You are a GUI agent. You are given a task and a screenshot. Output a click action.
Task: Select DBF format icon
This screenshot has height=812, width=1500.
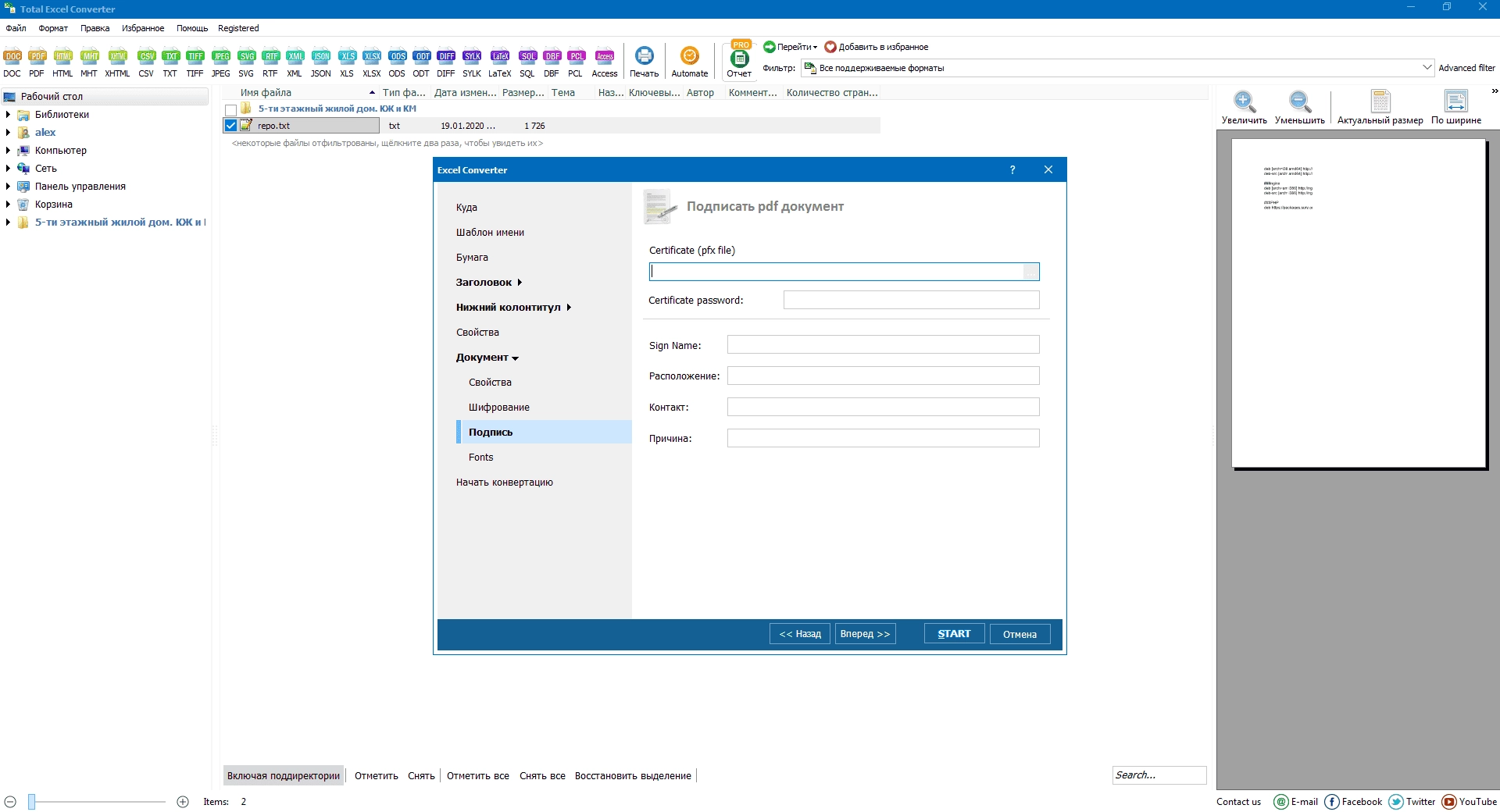click(552, 62)
